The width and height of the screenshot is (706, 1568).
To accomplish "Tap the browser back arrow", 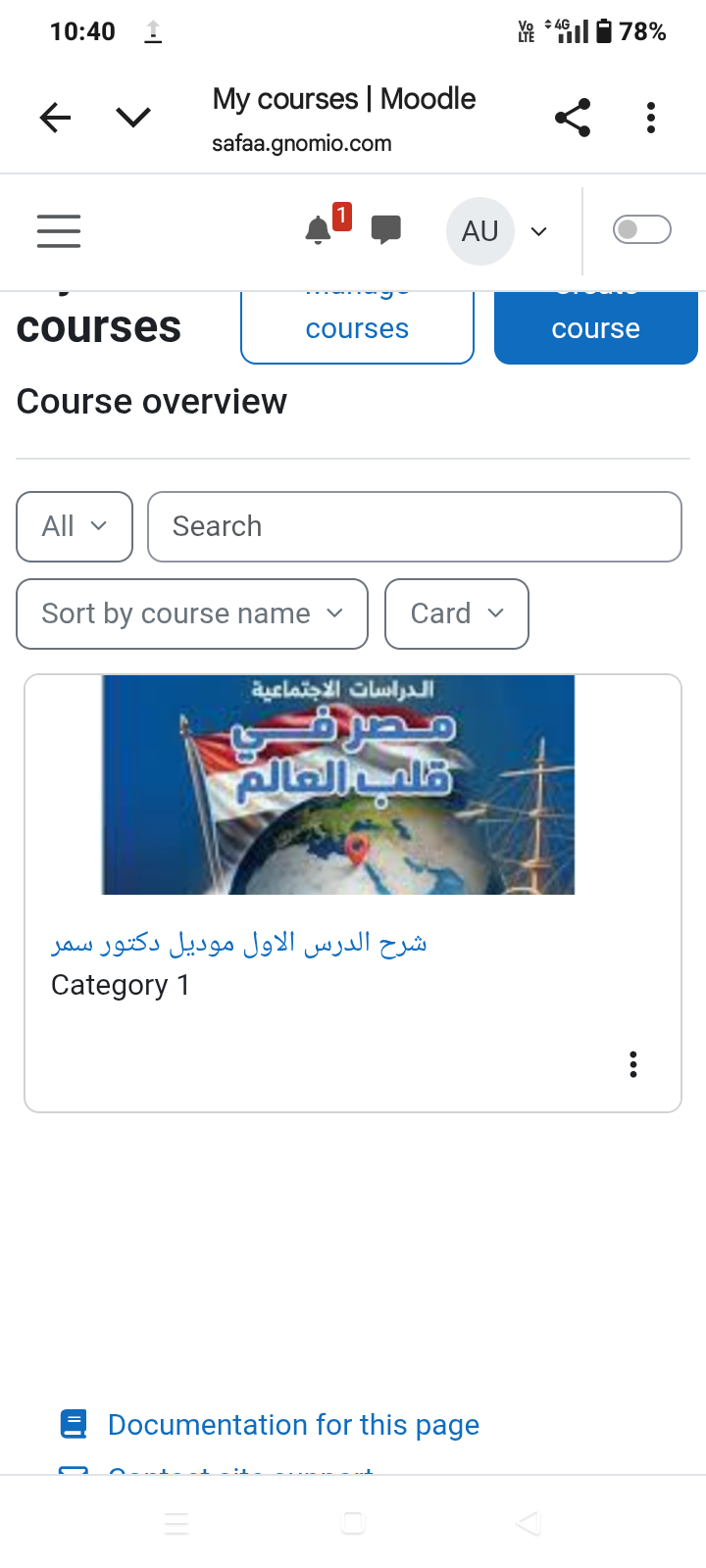I will (x=56, y=118).
